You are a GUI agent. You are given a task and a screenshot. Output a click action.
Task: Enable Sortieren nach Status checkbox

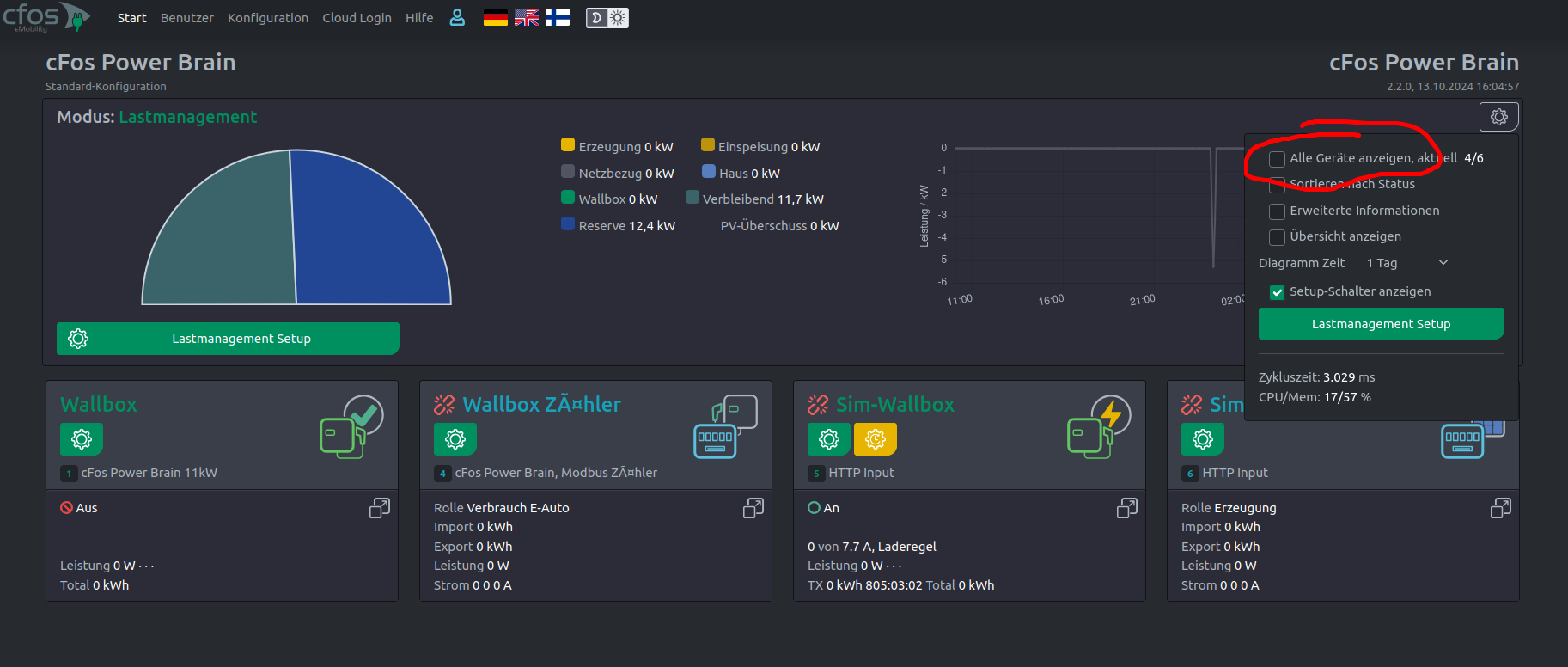pos(1278,185)
